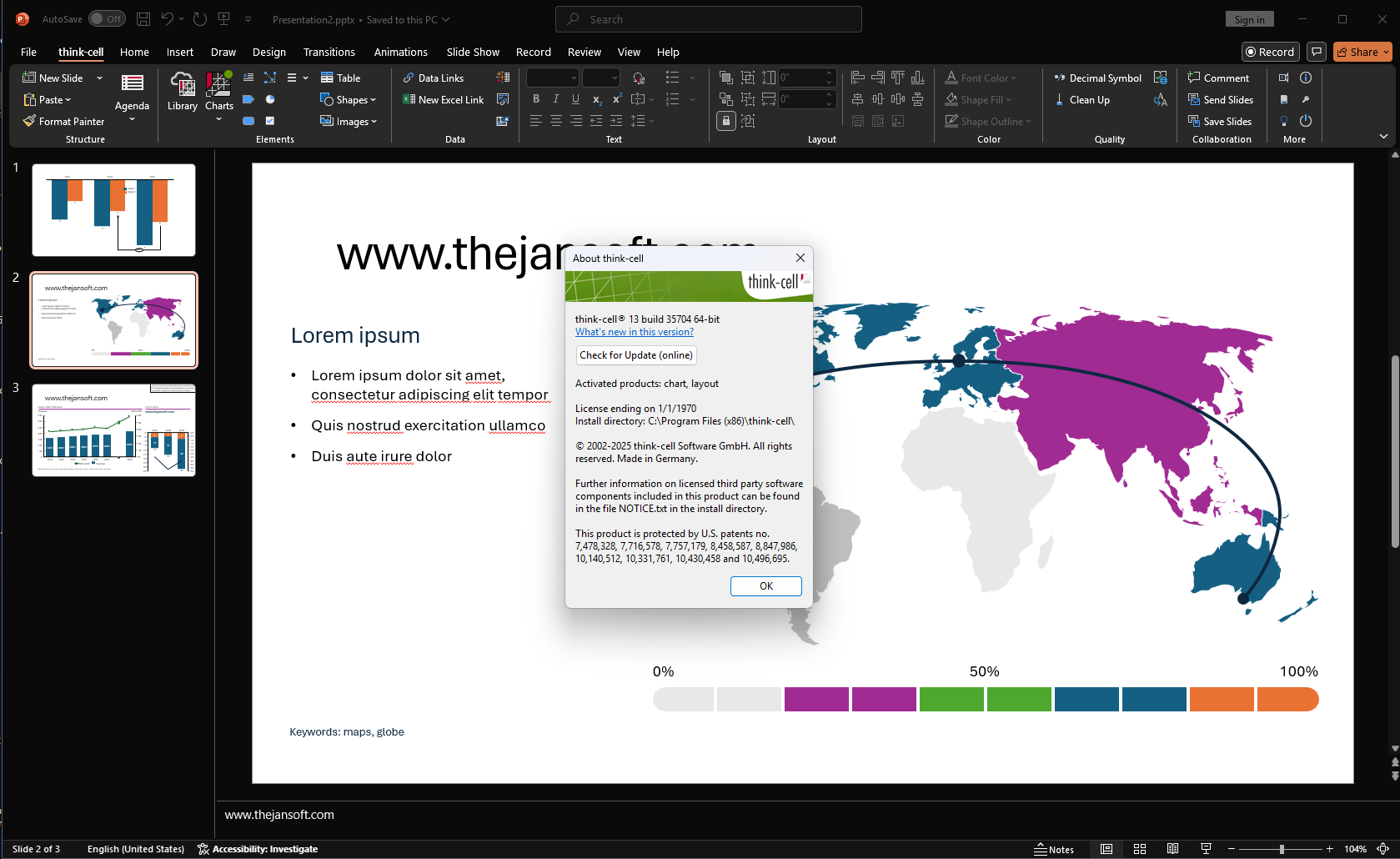Screen dimensions: 1400x859
Task: Increase the text indent level
Action: click(x=617, y=121)
